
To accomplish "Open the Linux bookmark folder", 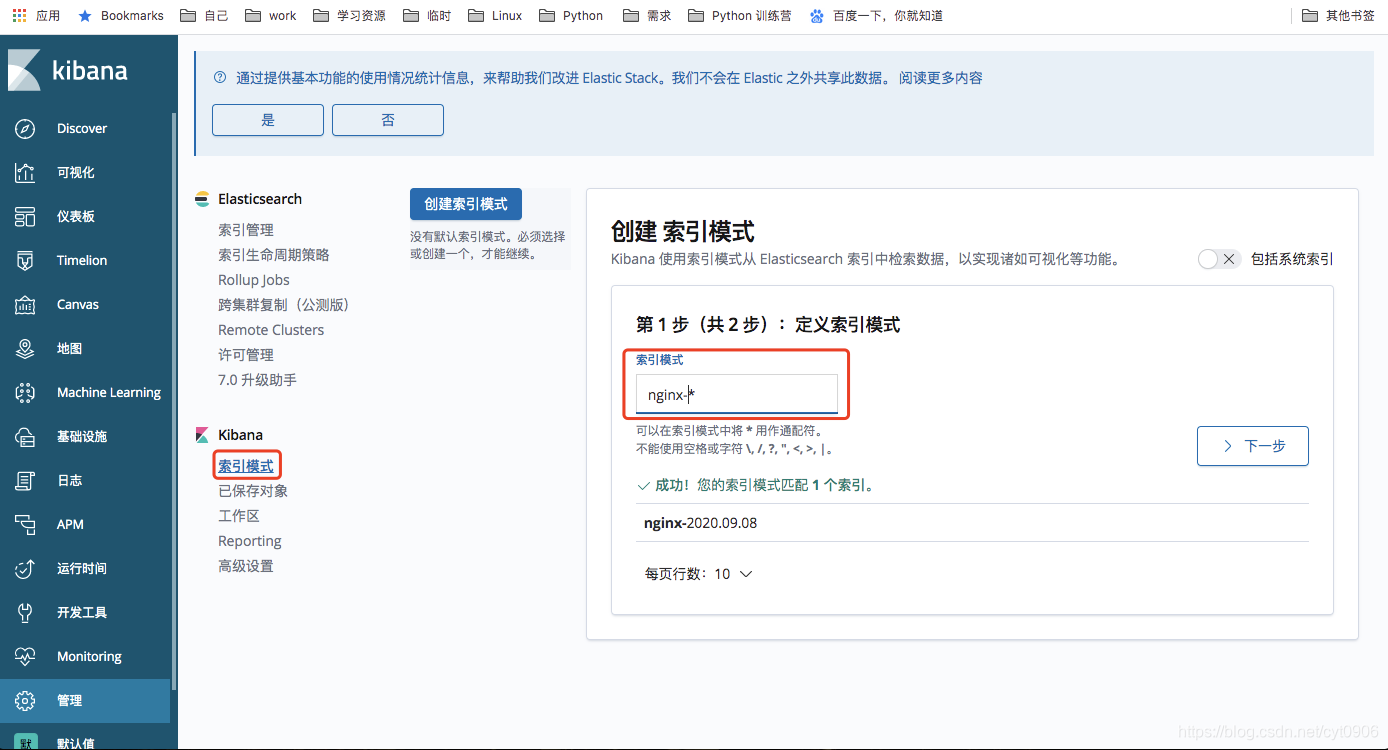I will pyautogui.click(x=495, y=15).
